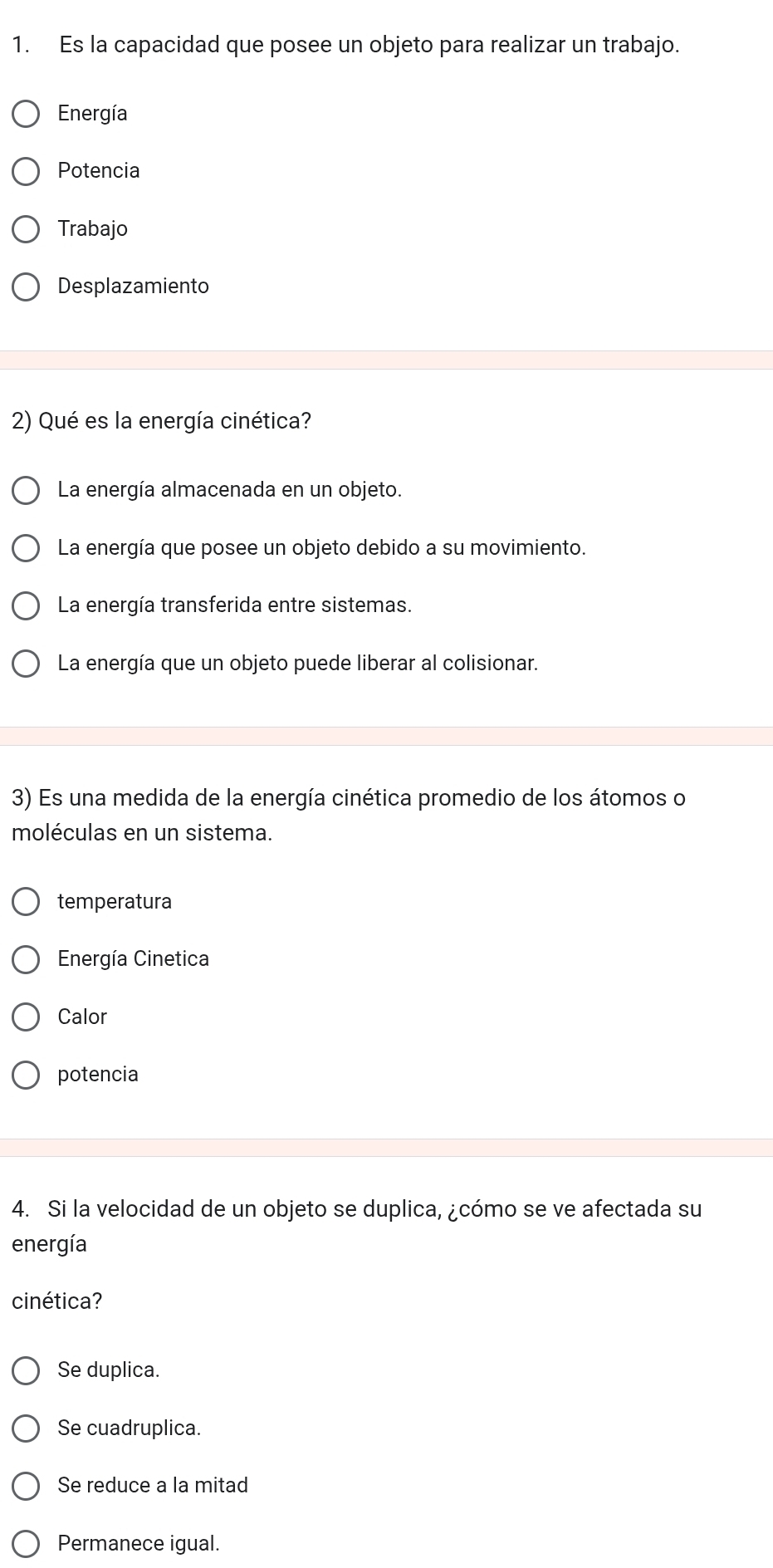
Task: Choose 'debido a su movimiento' answer
Action: point(26,548)
